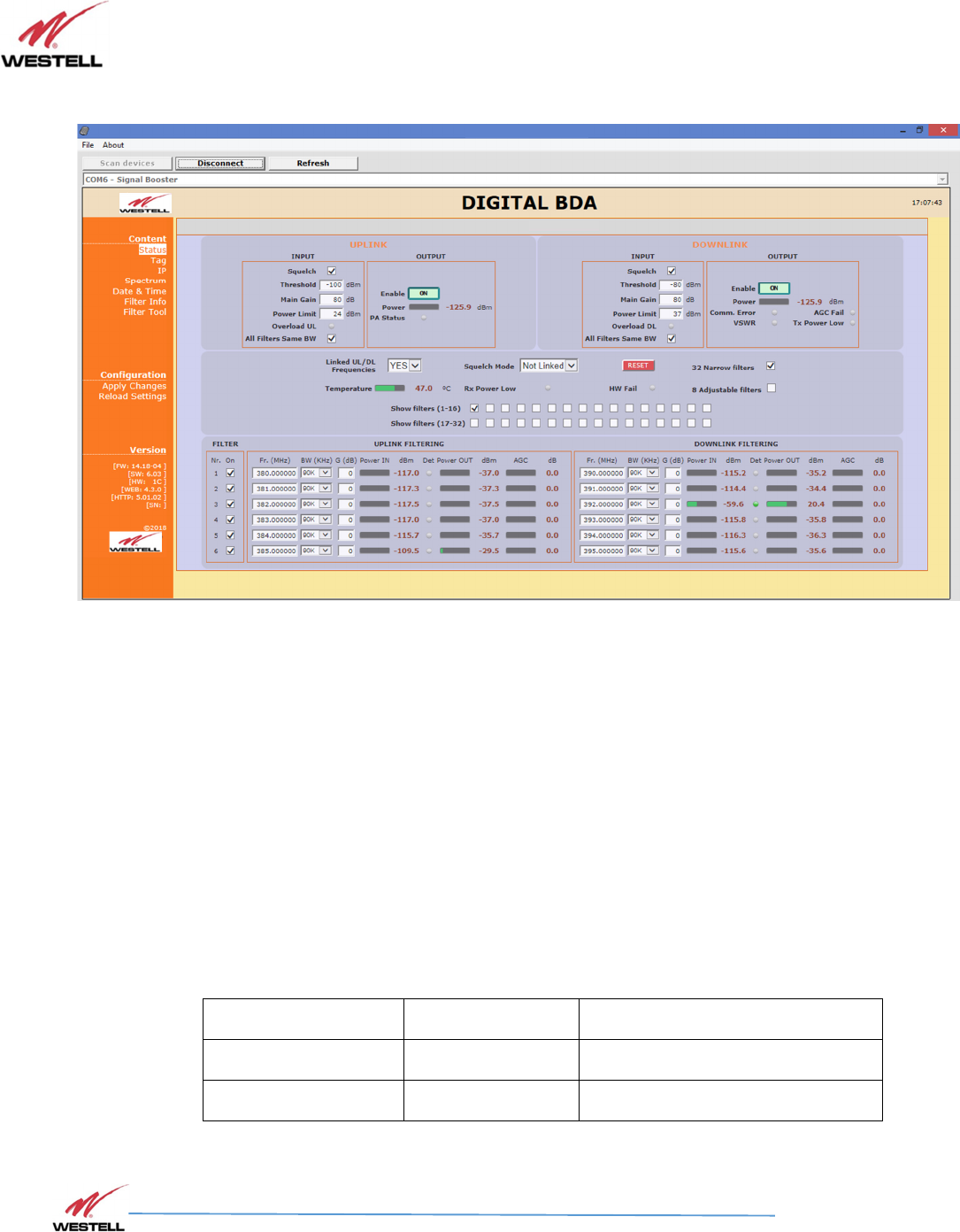960x1232 pixels.
Task: Open the Linked UL/DL Frequencies YES dropdown
Action: pos(404,366)
